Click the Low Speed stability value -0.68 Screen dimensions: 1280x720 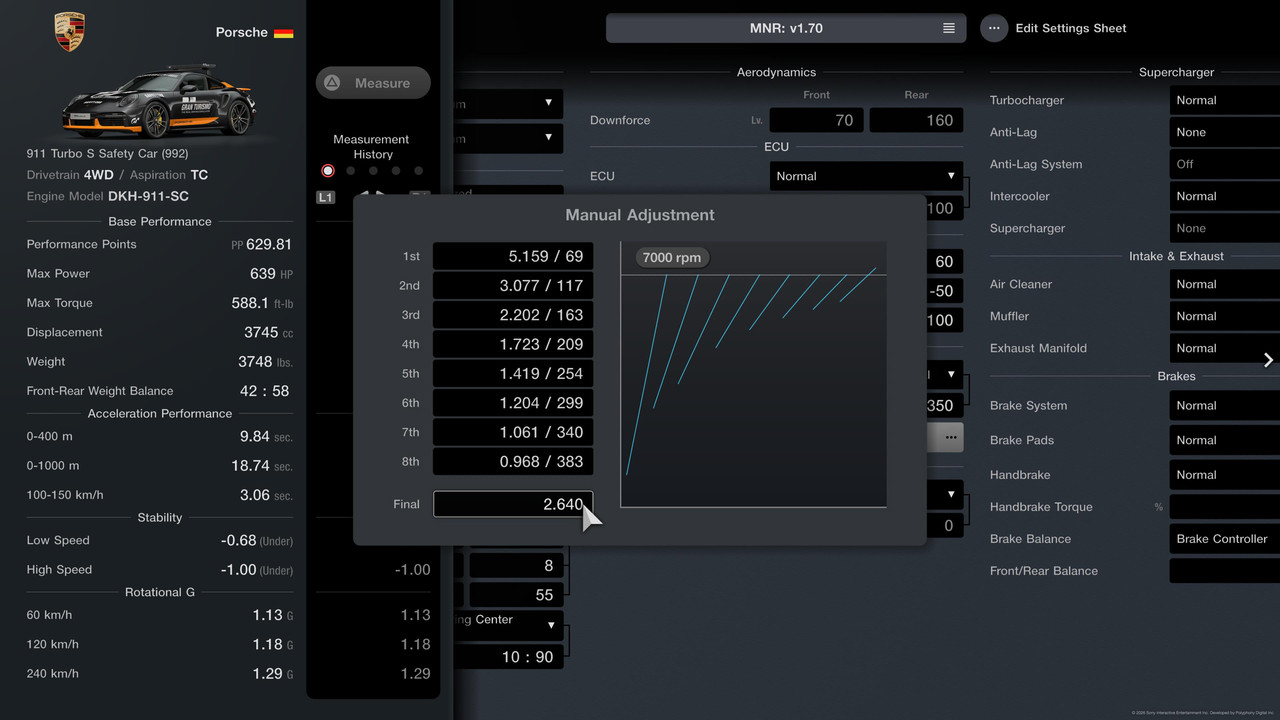coord(257,540)
